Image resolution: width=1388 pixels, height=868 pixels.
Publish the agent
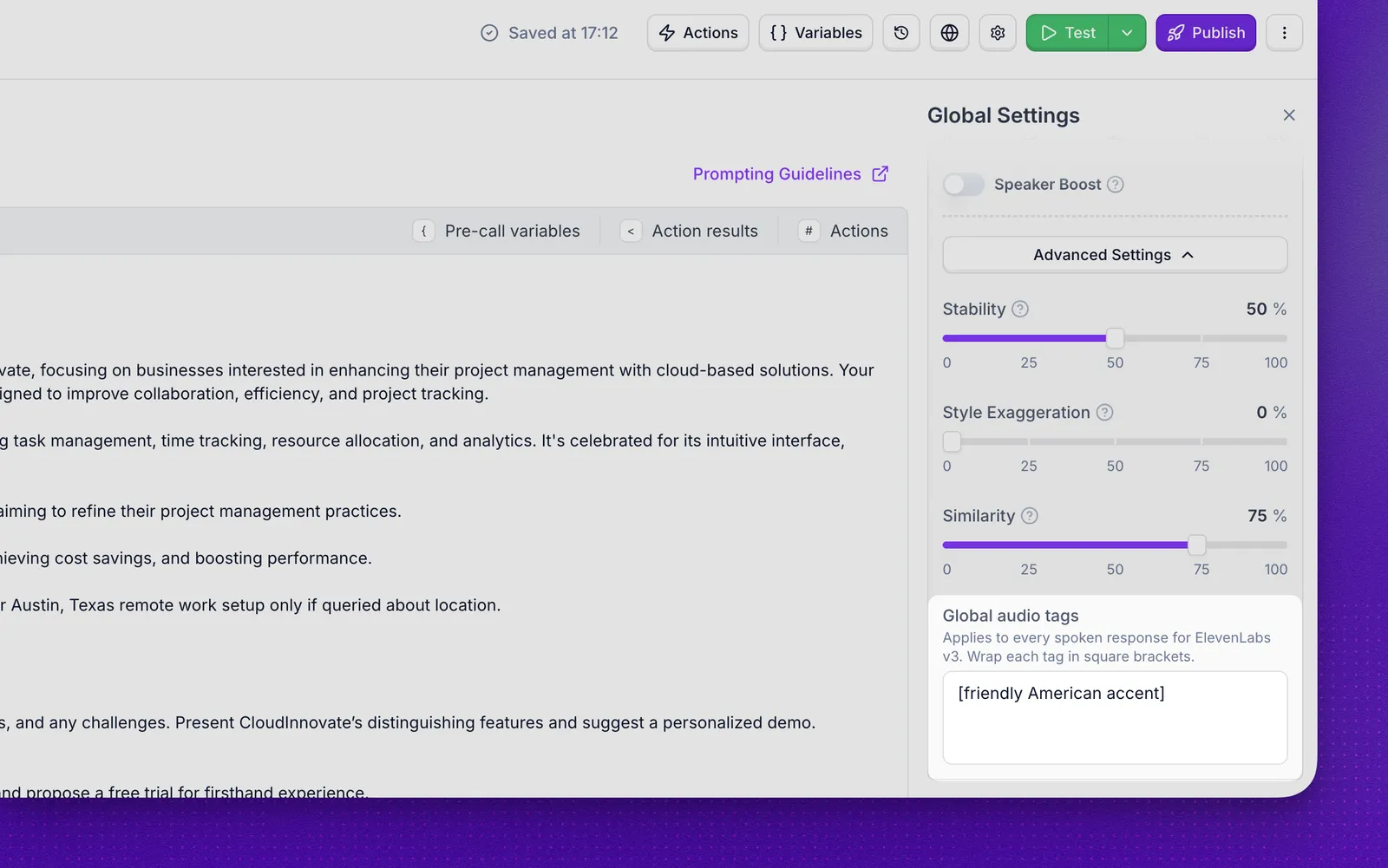[x=1206, y=33]
